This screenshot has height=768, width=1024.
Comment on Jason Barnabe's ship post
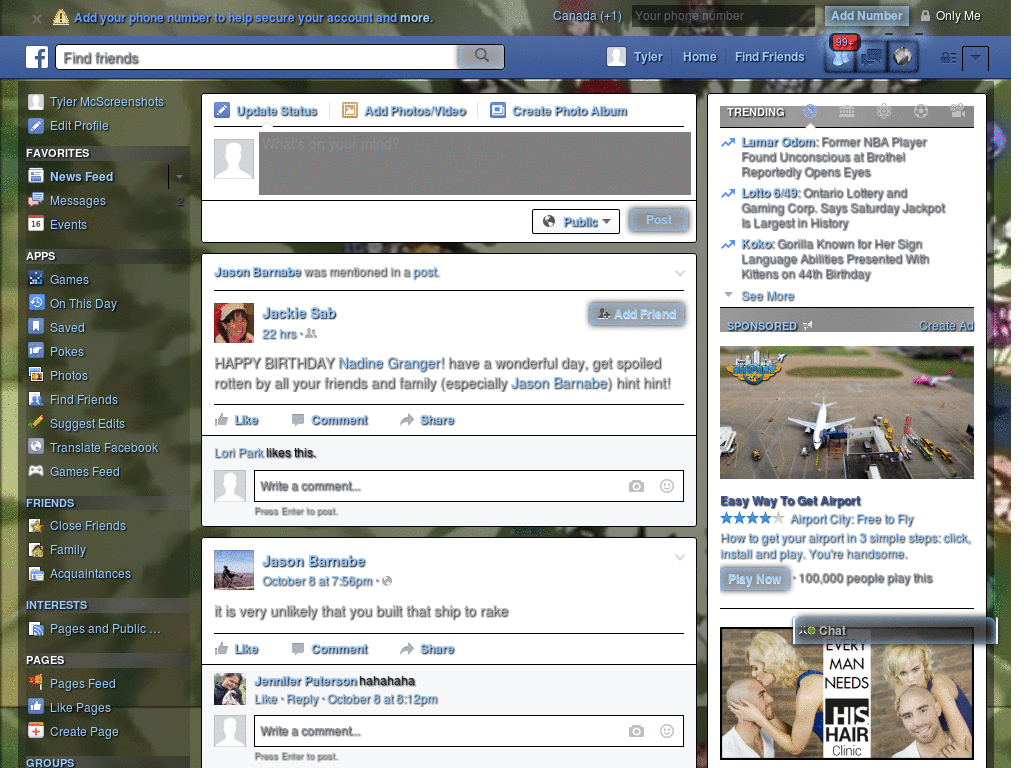pyautogui.click(x=330, y=649)
